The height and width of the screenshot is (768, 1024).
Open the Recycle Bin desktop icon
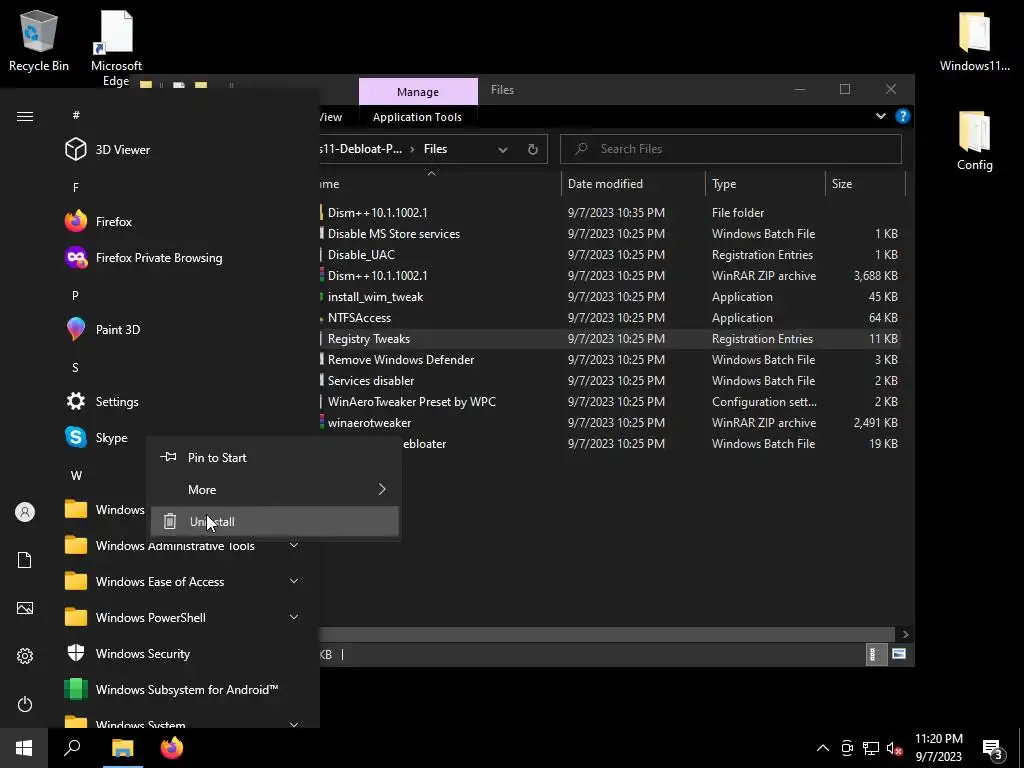tap(39, 40)
